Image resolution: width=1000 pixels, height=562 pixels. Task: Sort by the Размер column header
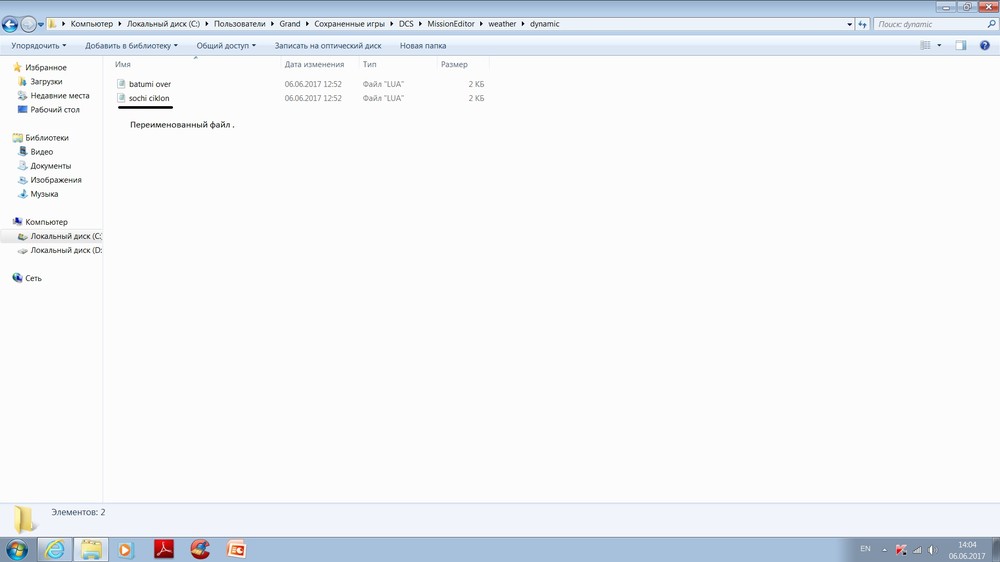(454, 64)
